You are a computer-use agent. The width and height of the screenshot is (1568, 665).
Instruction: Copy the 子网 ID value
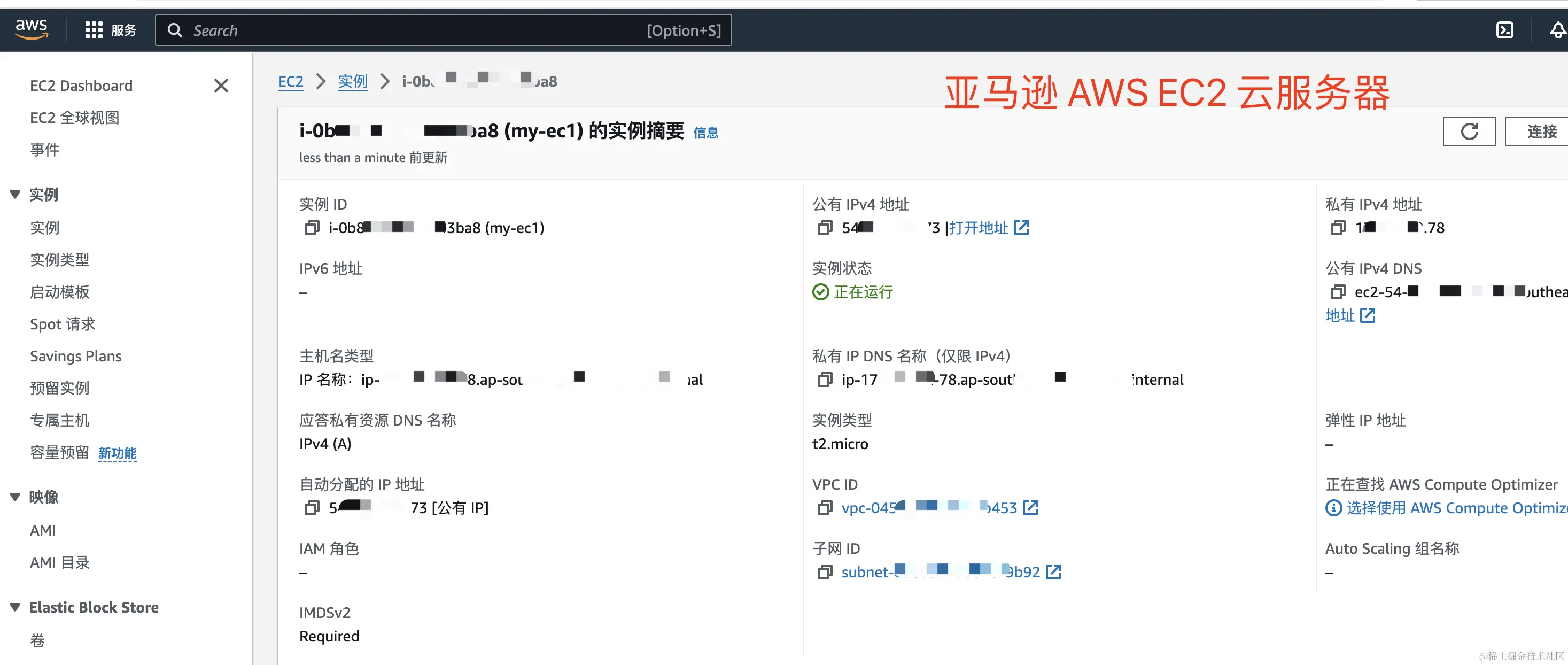(x=824, y=573)
